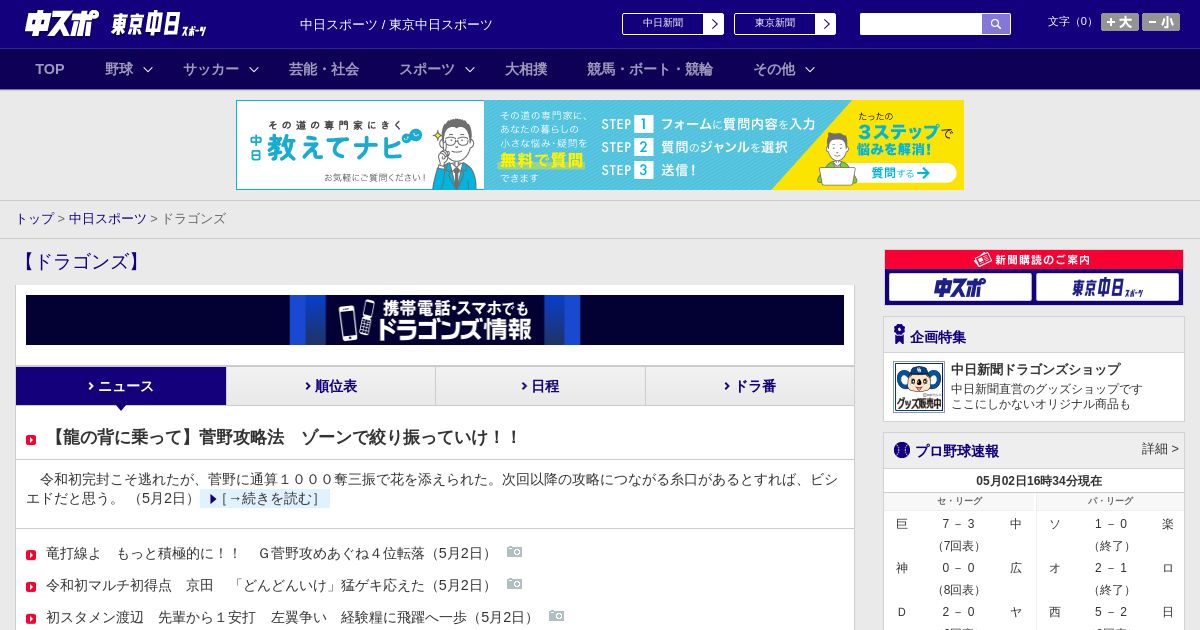Viewport: 1200px width, 630px height.
Task: Click 新聞購読のご案内 header
Action: pos(1034,260)
